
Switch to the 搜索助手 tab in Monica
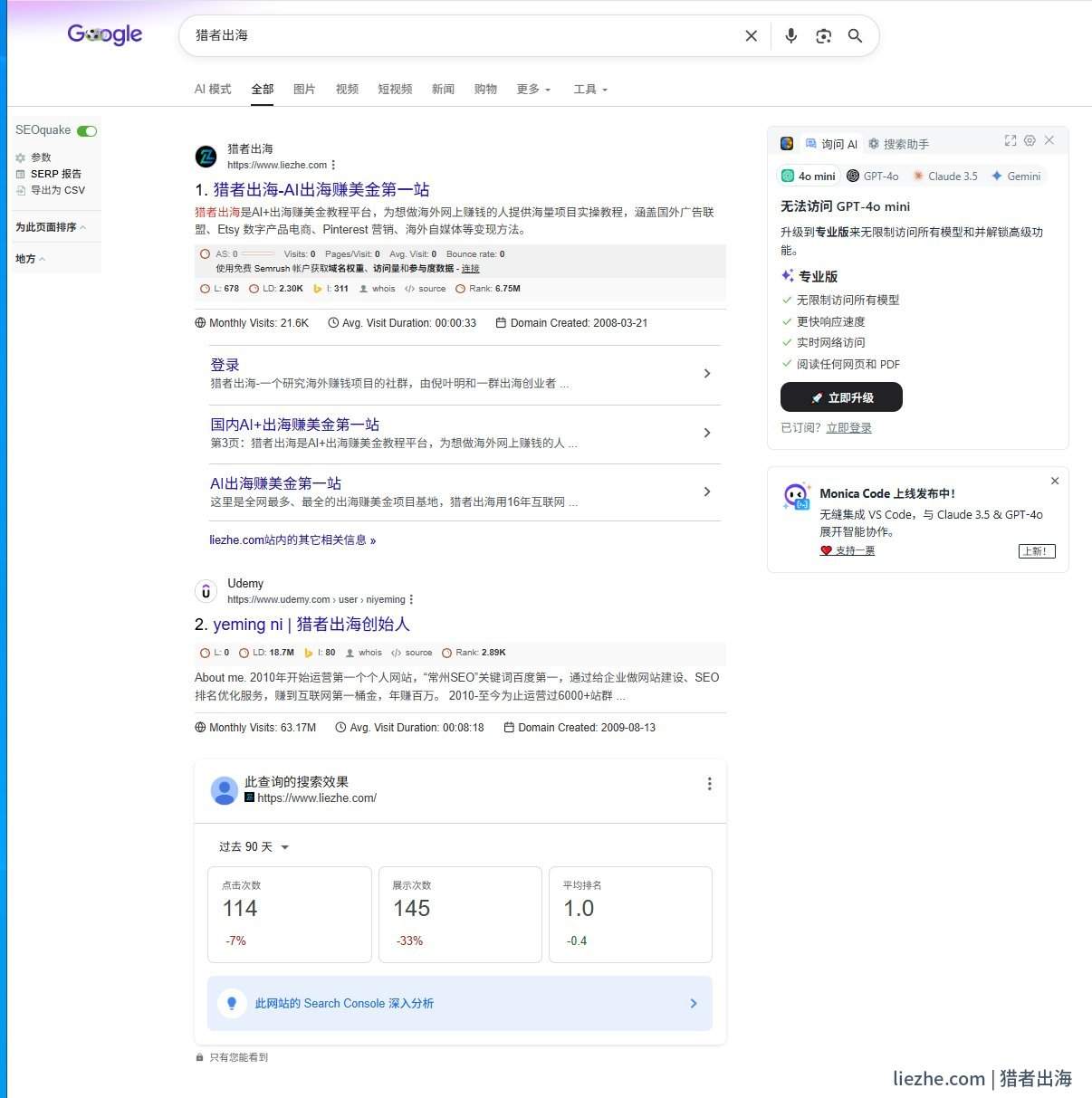tap(898, 144)
